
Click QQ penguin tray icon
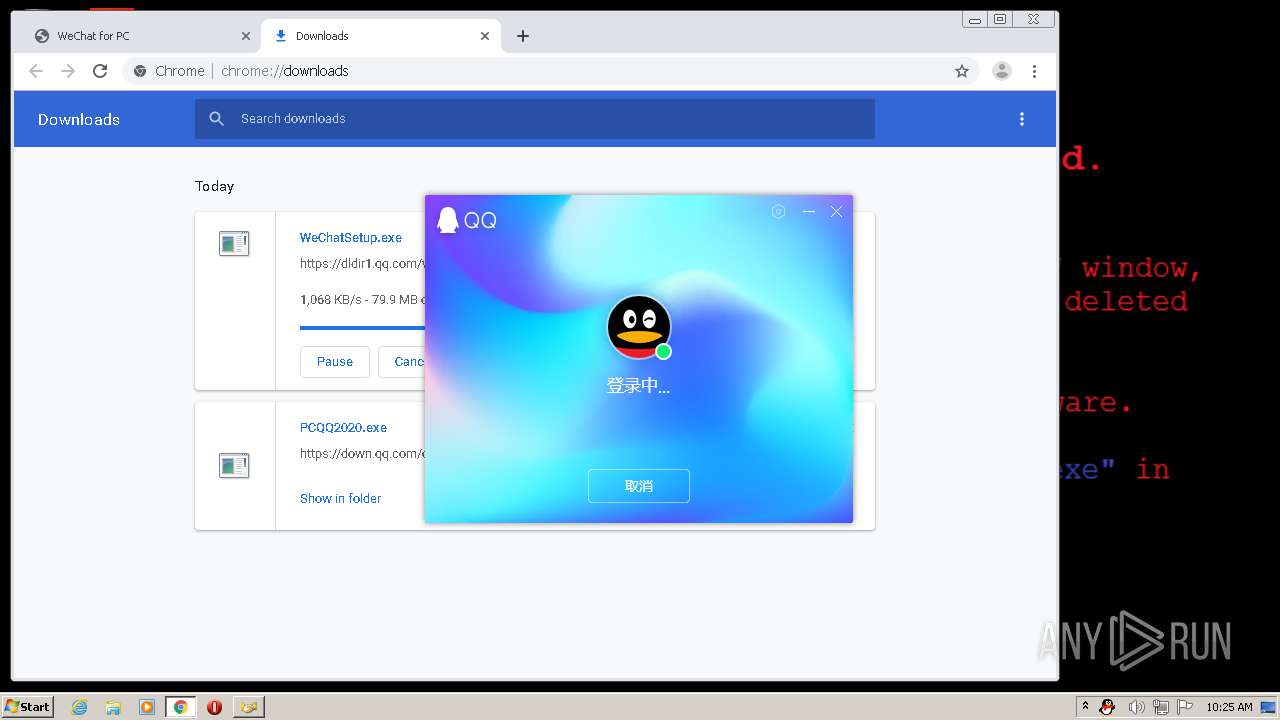[x=1107, y=707]
